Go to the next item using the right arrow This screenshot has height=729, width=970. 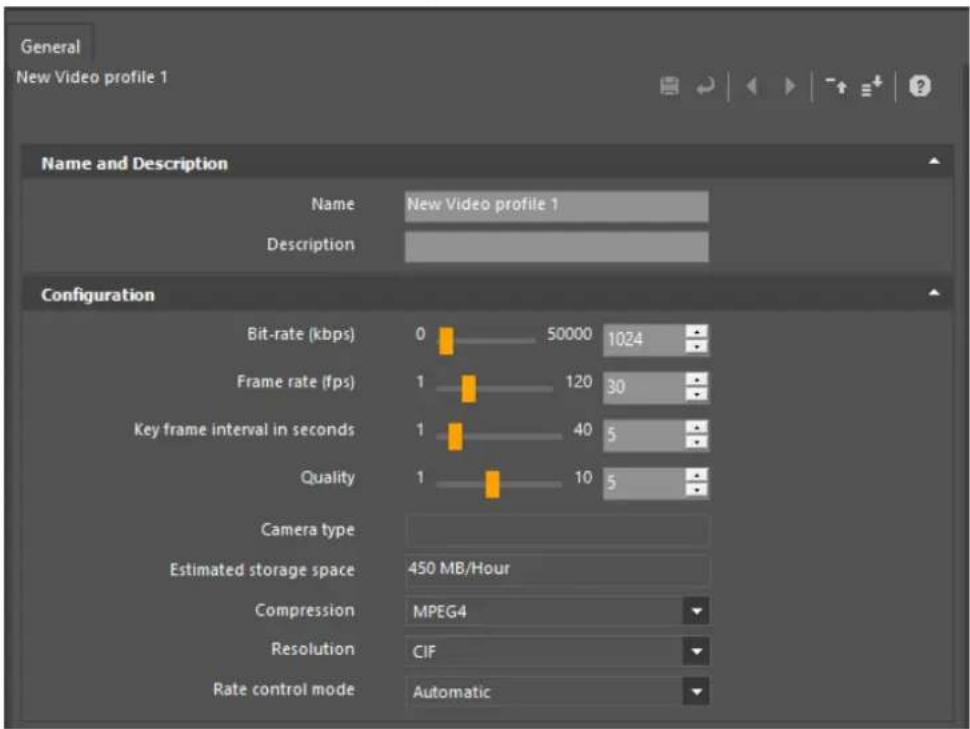point(789,86)
